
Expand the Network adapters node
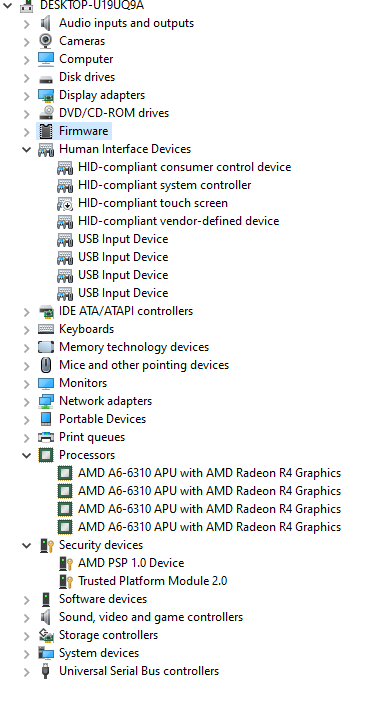point(26,402)
